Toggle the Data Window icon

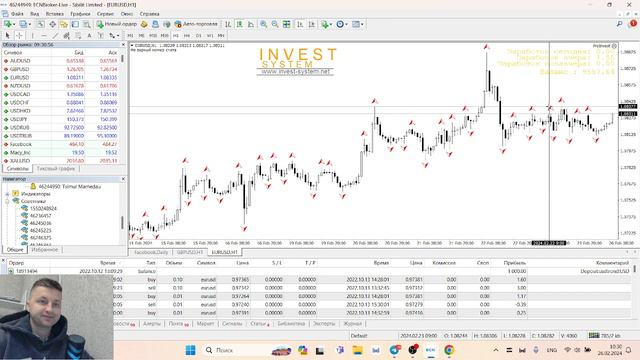pos(53,24)
